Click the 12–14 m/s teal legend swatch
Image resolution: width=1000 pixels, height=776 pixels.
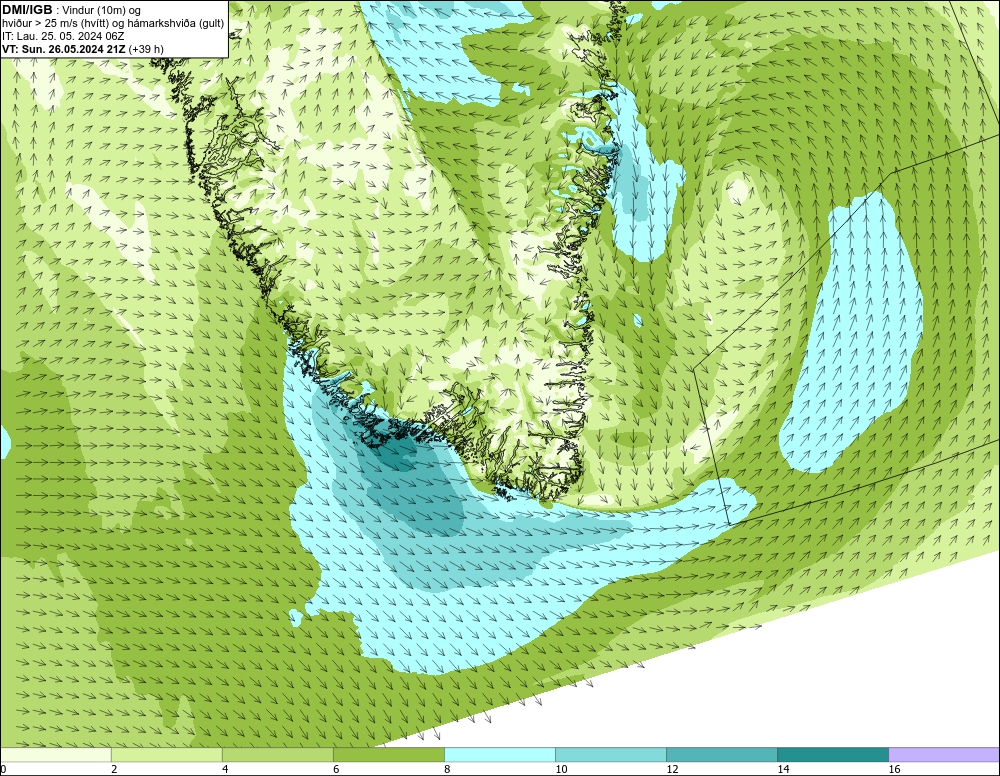pos(722,754)
